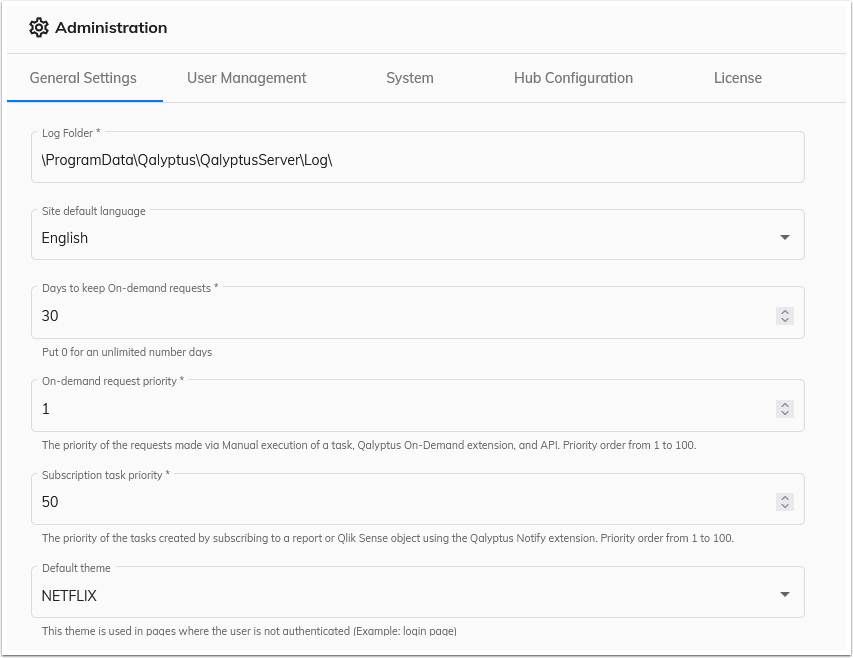
Task: Select the Hub Configuration tab
Action: coord(573,77)
